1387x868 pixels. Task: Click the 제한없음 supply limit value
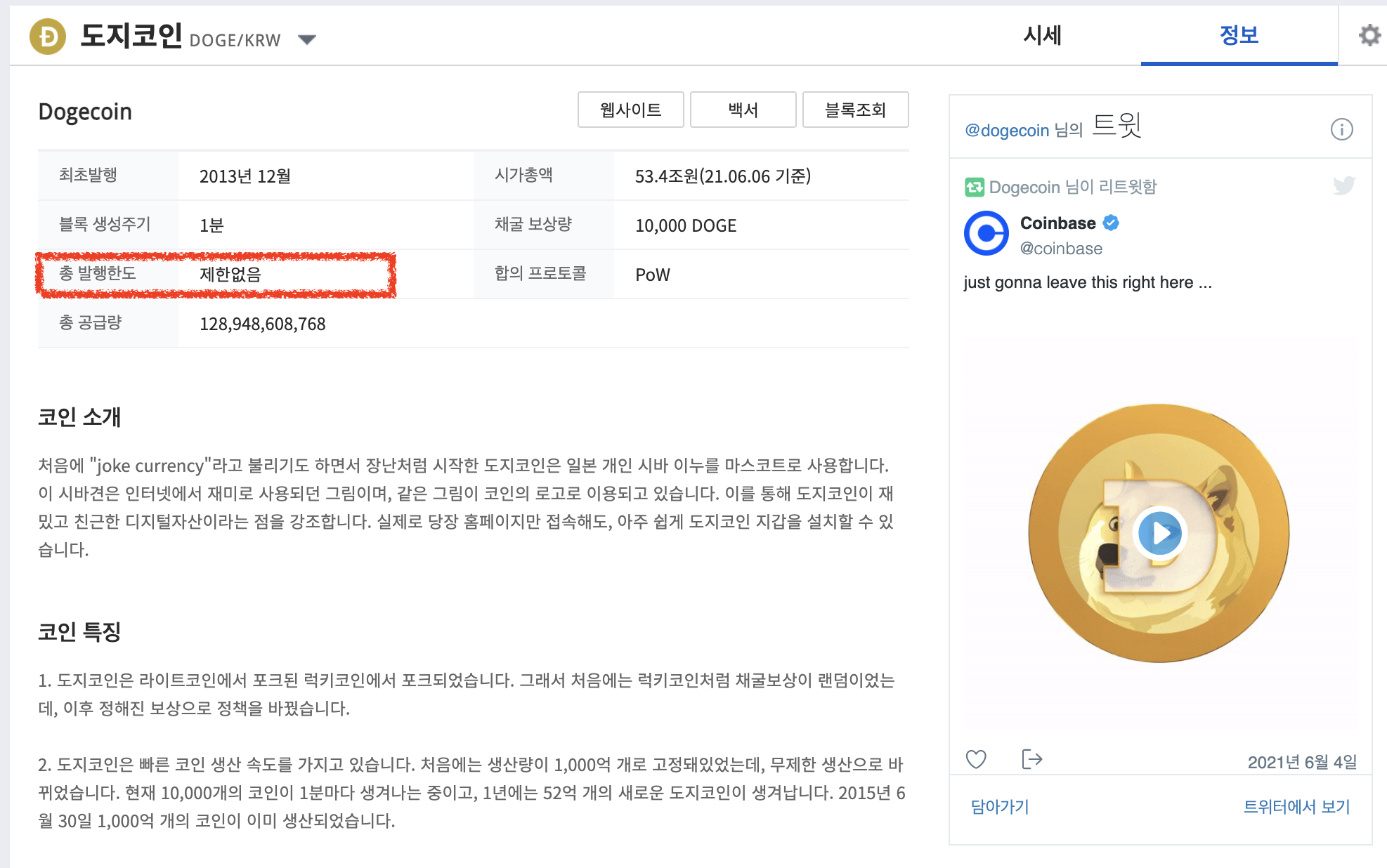tap(230, 275)
